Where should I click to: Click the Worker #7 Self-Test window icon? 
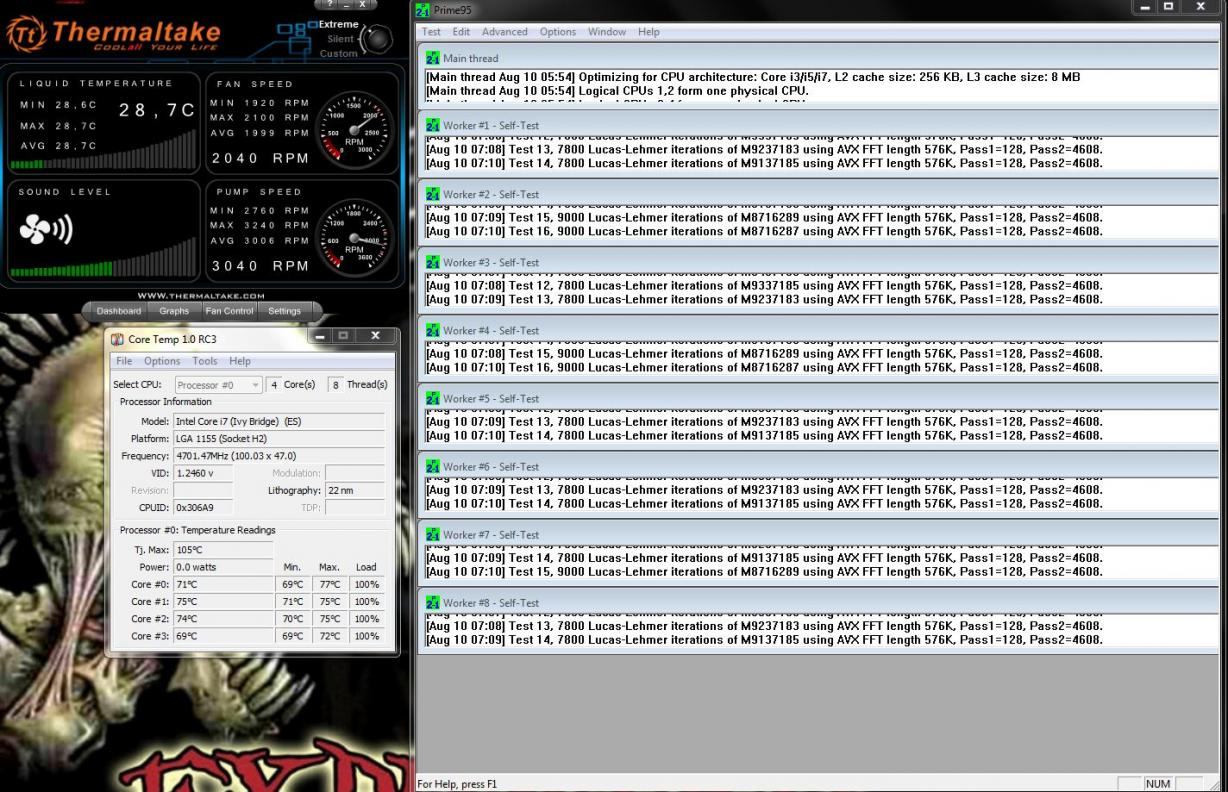(432, 535)
